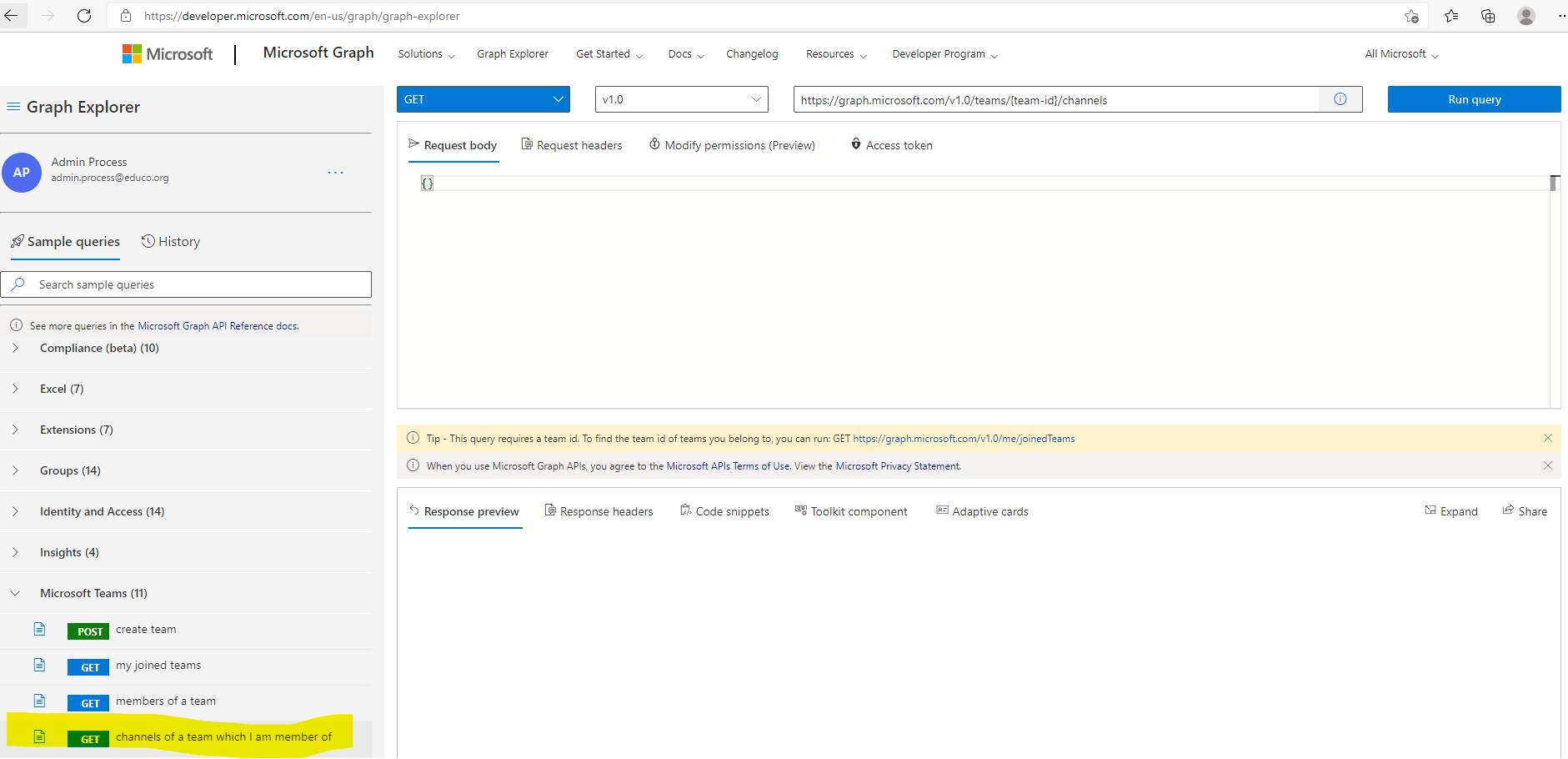Click the Search sample queries field
Viewport: 1568px width, 759px height.
(186, 284)
